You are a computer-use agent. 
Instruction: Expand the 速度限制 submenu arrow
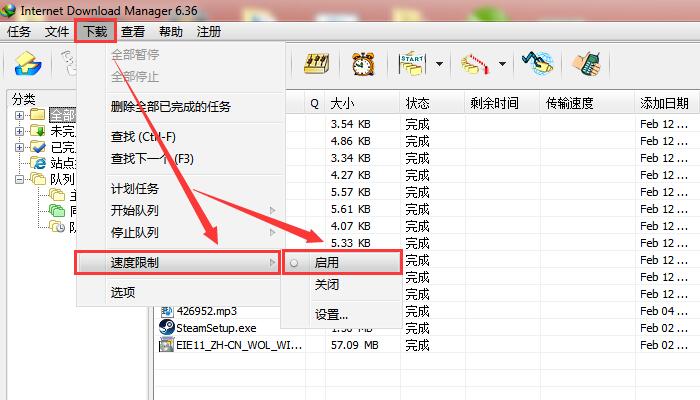pos(272,262)
